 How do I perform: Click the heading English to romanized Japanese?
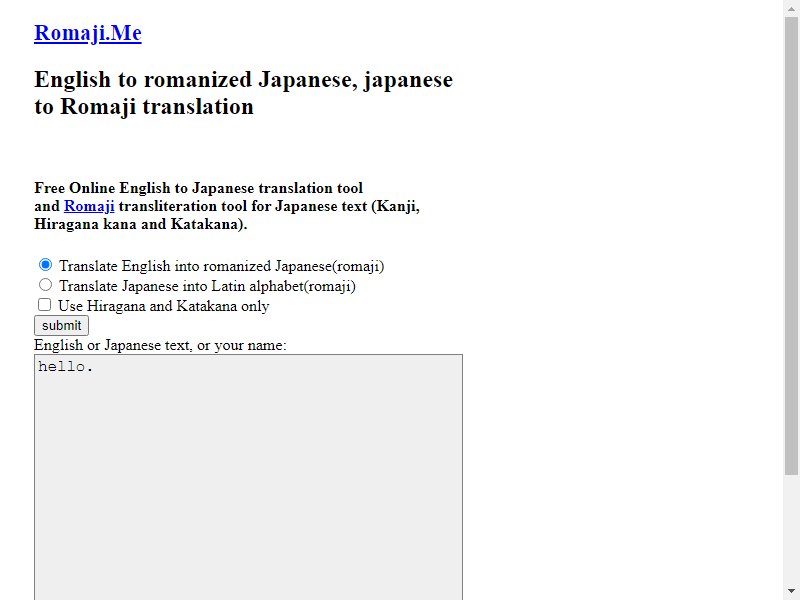pos(243,93)
